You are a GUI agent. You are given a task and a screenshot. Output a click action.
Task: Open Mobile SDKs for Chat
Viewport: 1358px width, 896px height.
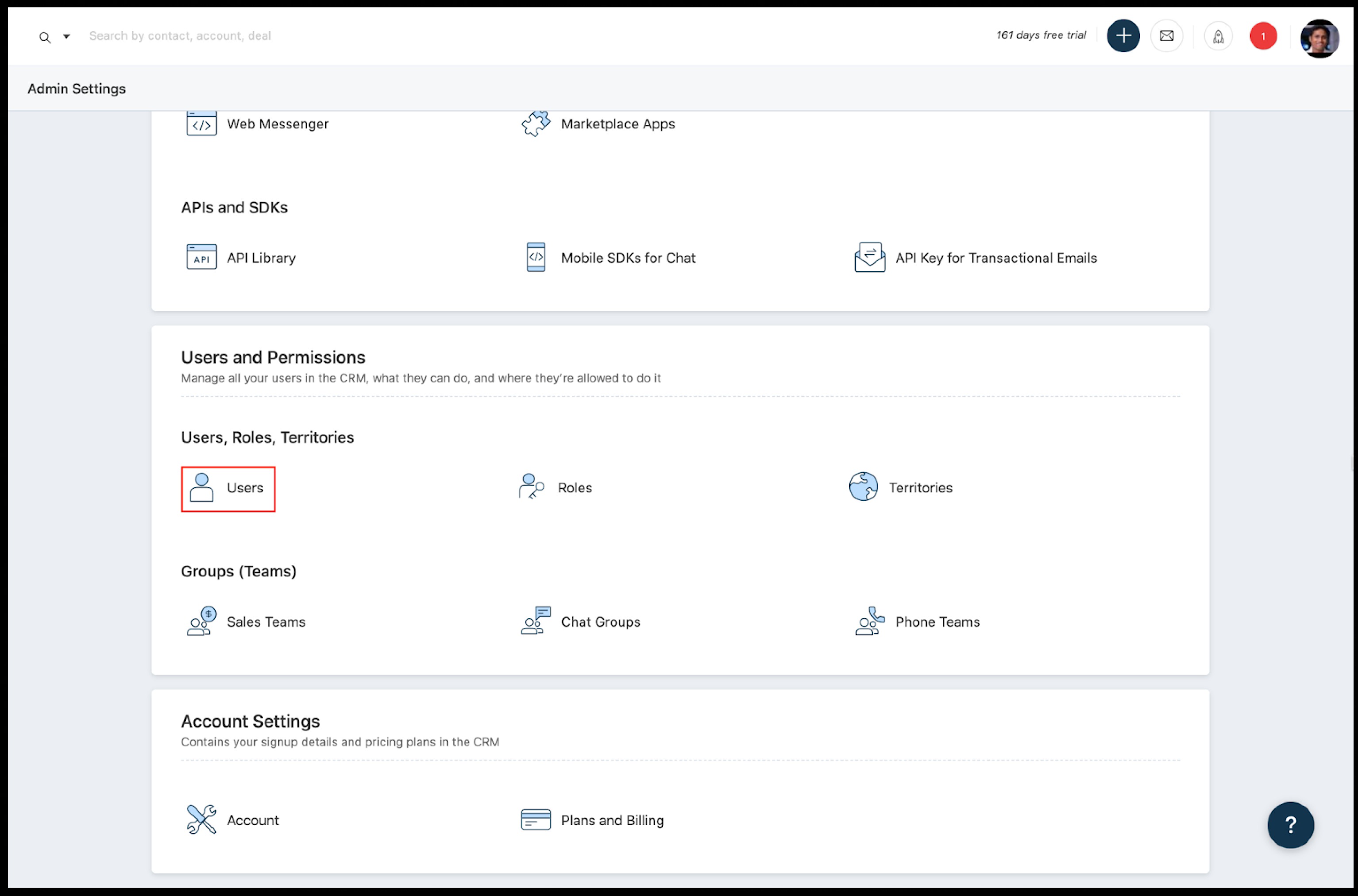click(x=628, y=258)
